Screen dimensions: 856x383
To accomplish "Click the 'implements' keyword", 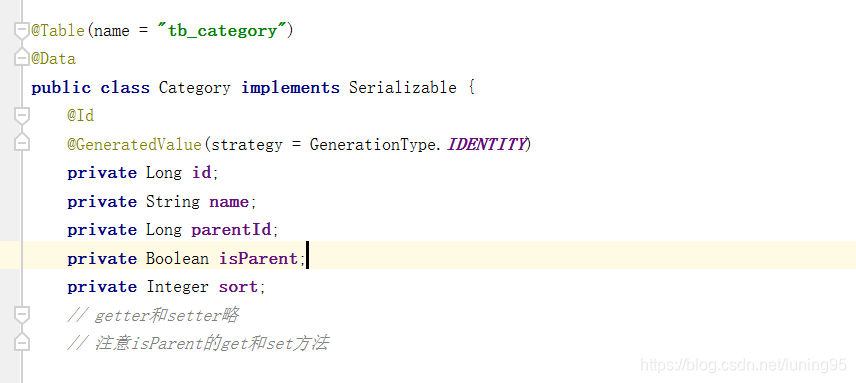I will click(x=290, y=88).
